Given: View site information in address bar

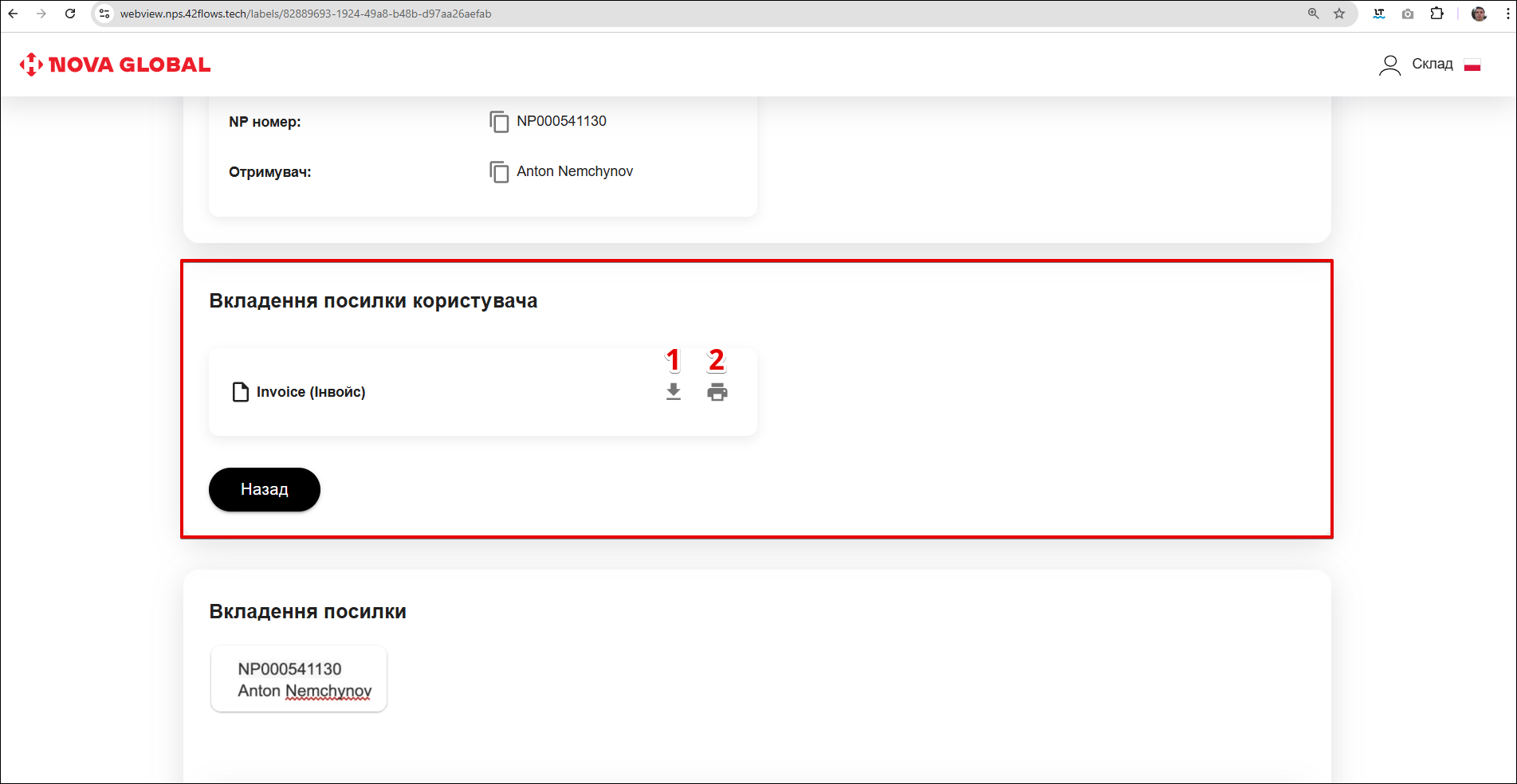Looking at the screenshot, I should 104,14.
